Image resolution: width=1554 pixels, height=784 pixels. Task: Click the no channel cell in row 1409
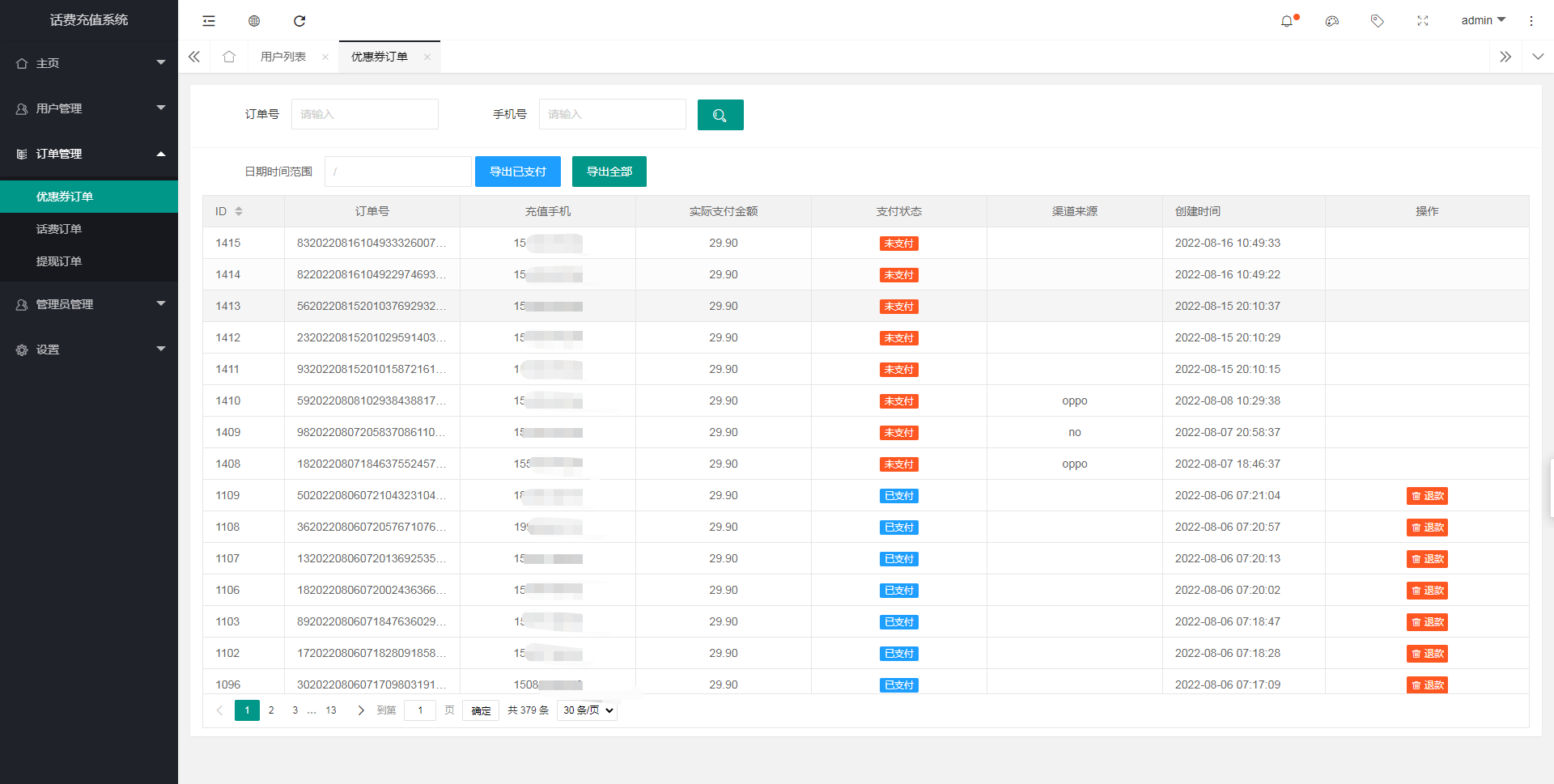(1074, 432)
